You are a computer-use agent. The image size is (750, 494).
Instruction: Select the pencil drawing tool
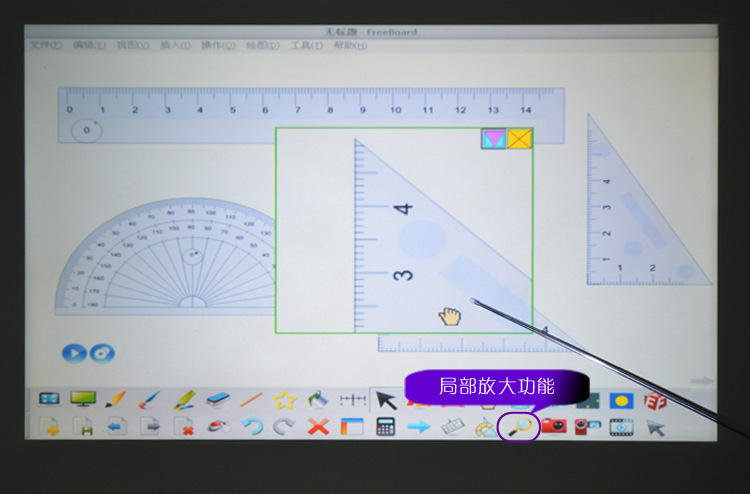click(x=116, y=401)
